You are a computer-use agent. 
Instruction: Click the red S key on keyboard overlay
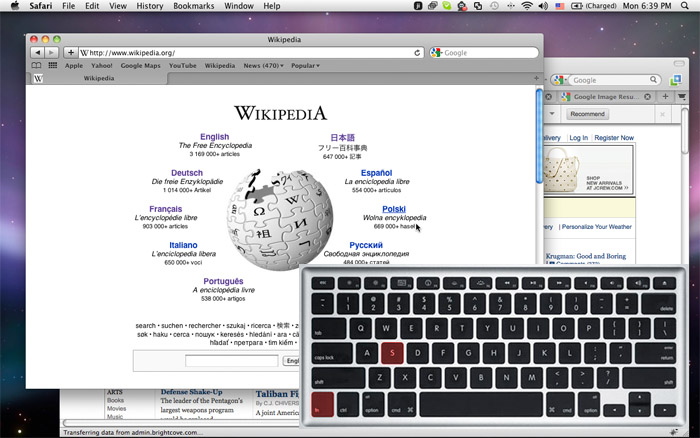pos(392,353)
